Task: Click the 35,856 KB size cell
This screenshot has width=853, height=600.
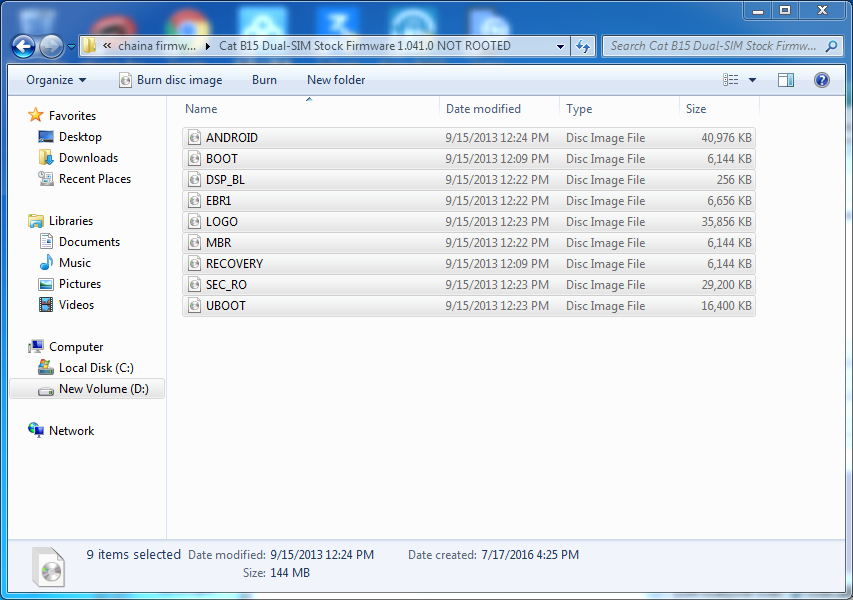Action: pyautogui.click(x=726, y=222)
